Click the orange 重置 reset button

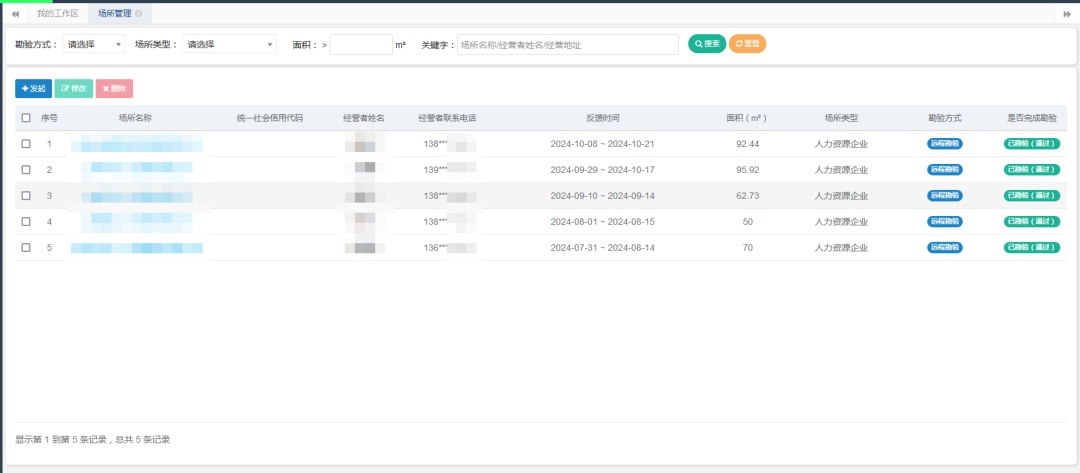(747, 44)
